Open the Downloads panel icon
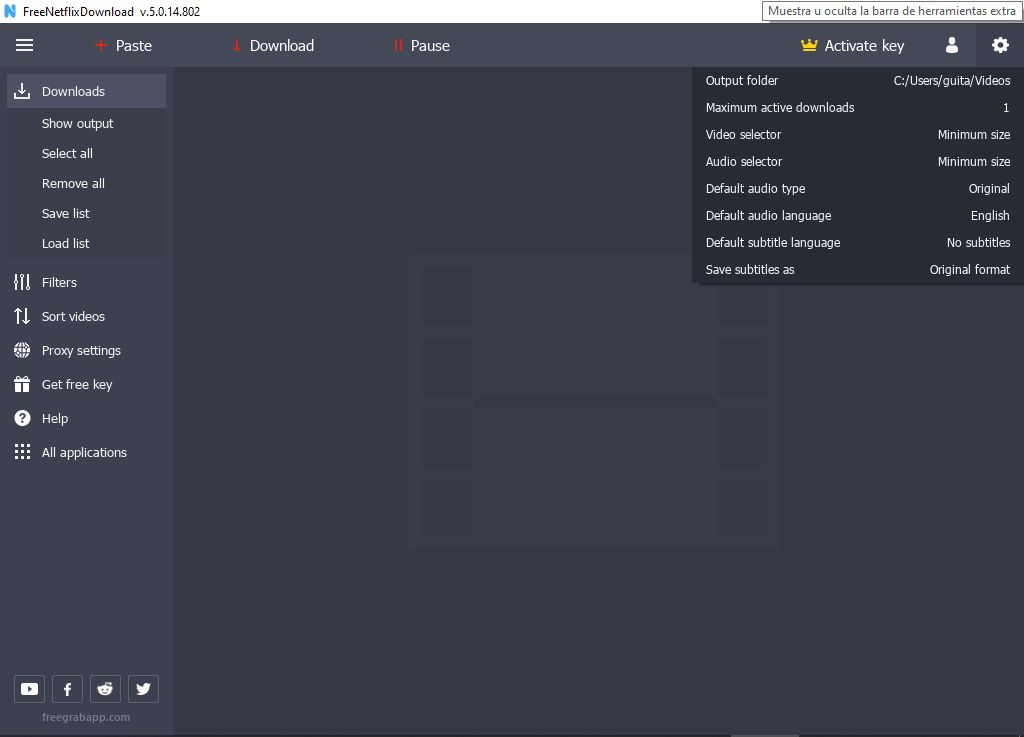 (x=22, y=91)
